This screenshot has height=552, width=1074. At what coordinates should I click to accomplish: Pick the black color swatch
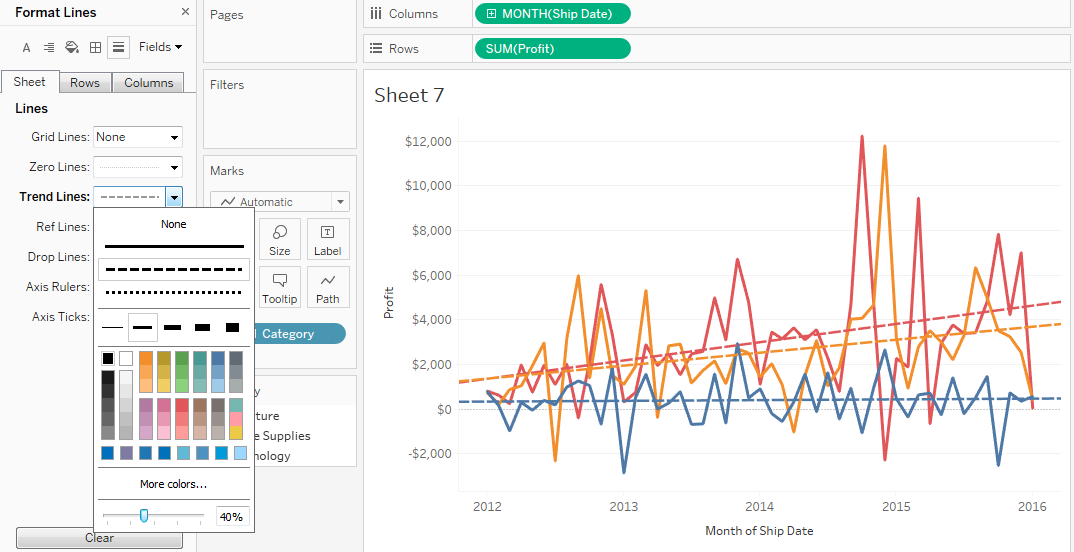[108, 358]
